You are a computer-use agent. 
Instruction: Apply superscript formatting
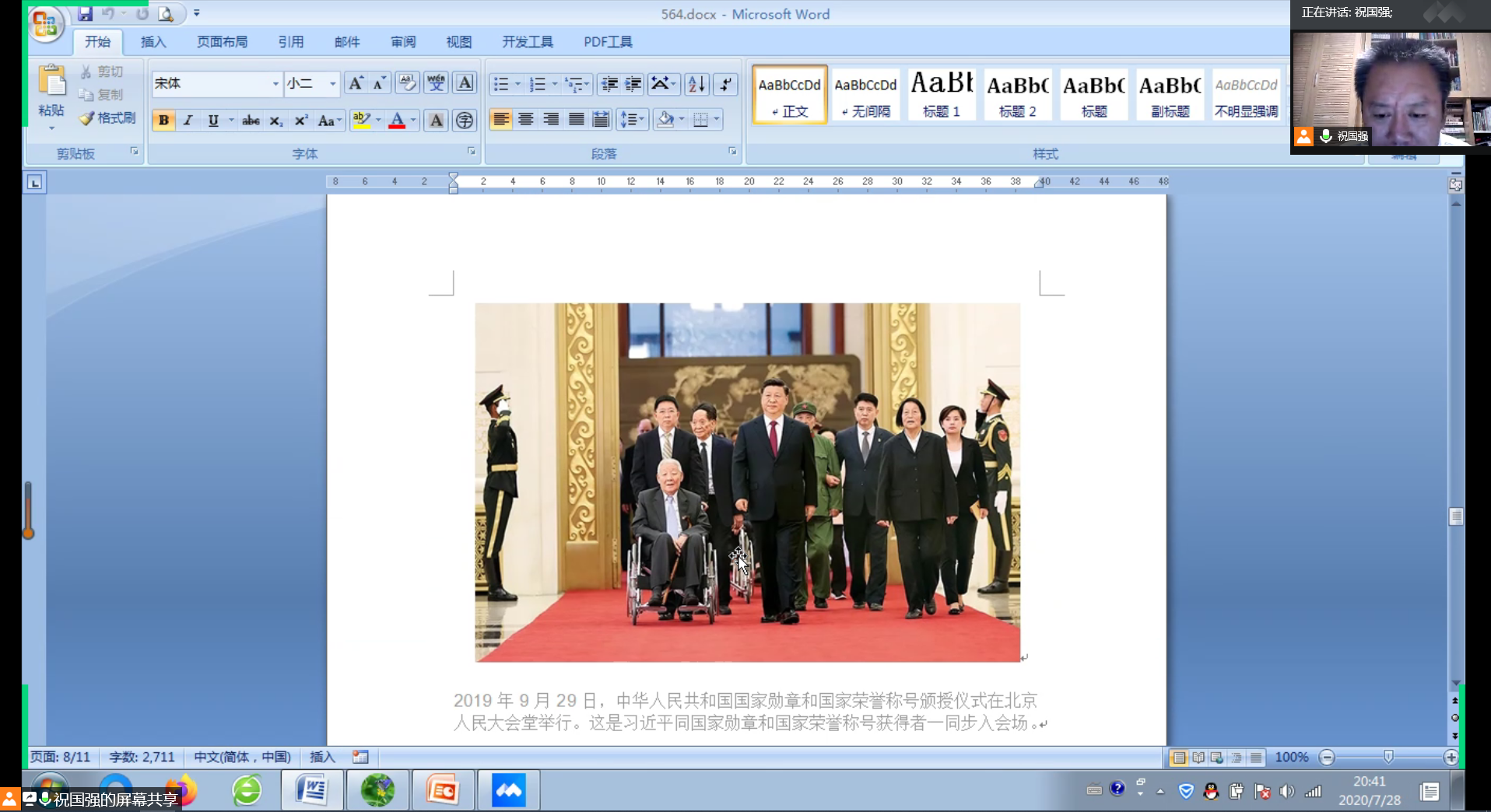[x=301, y=121]
